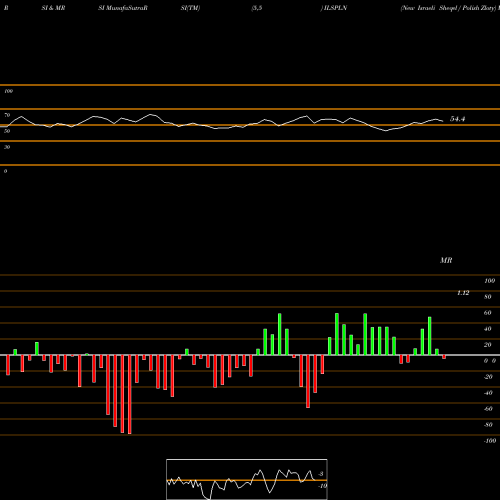This screenshot has height=500, width=500.
Task: Click the 'SI & MR' header text
Action: [x=53, y=8]
